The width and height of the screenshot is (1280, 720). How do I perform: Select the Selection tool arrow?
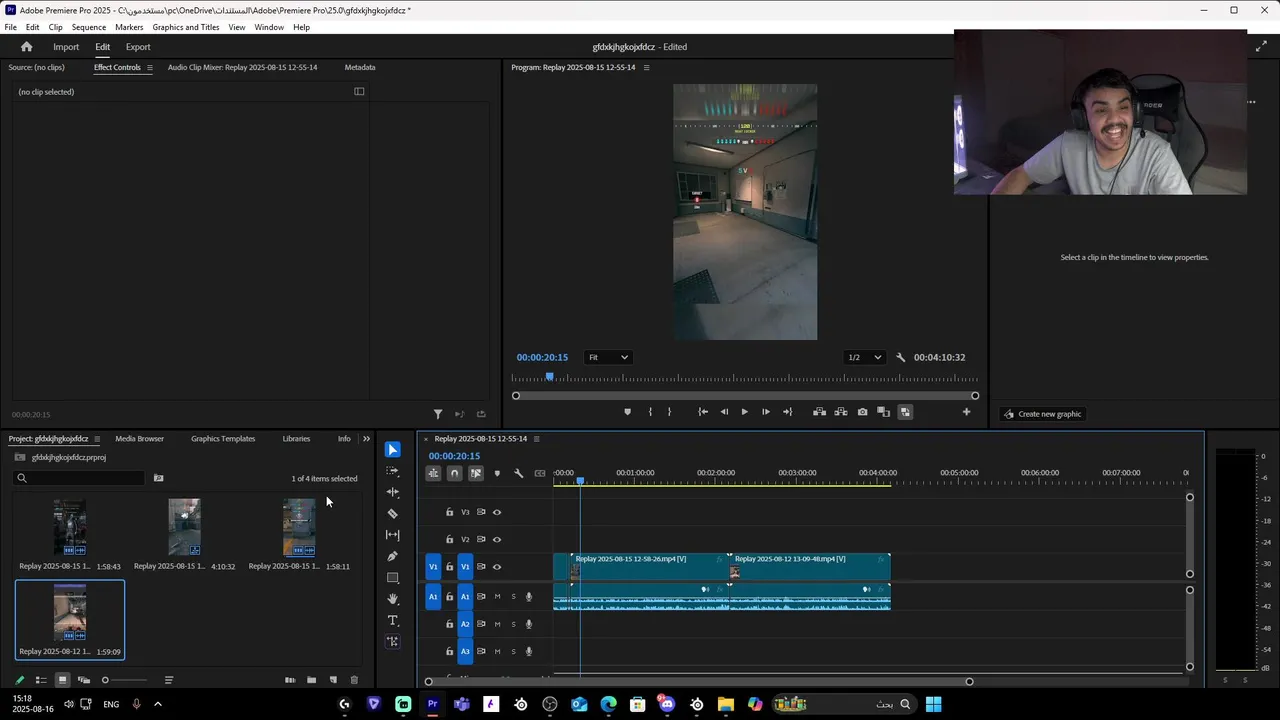click(x=393, y=450)
